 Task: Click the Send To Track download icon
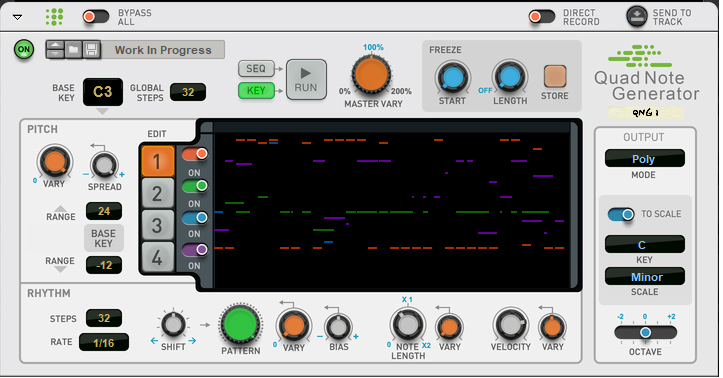(637, 17)
